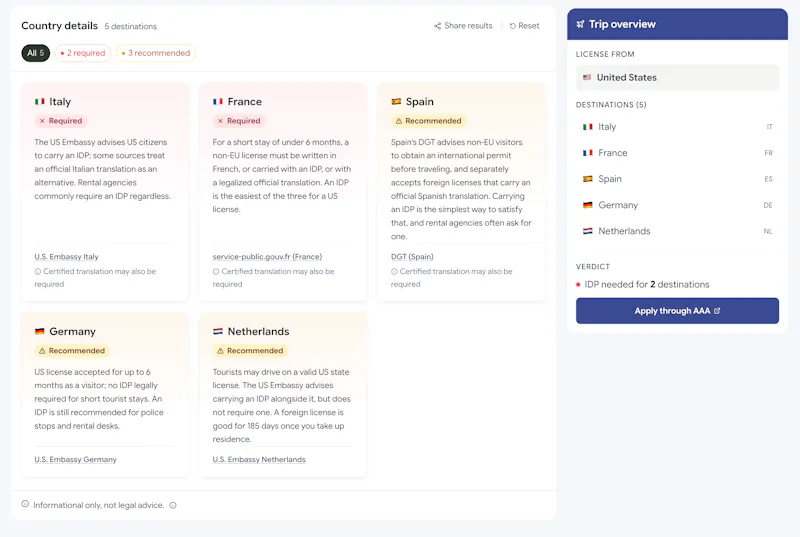This screenshot has width=800, height=537.
Task: Select Germany in the destinations list
Action: [678, 205]
